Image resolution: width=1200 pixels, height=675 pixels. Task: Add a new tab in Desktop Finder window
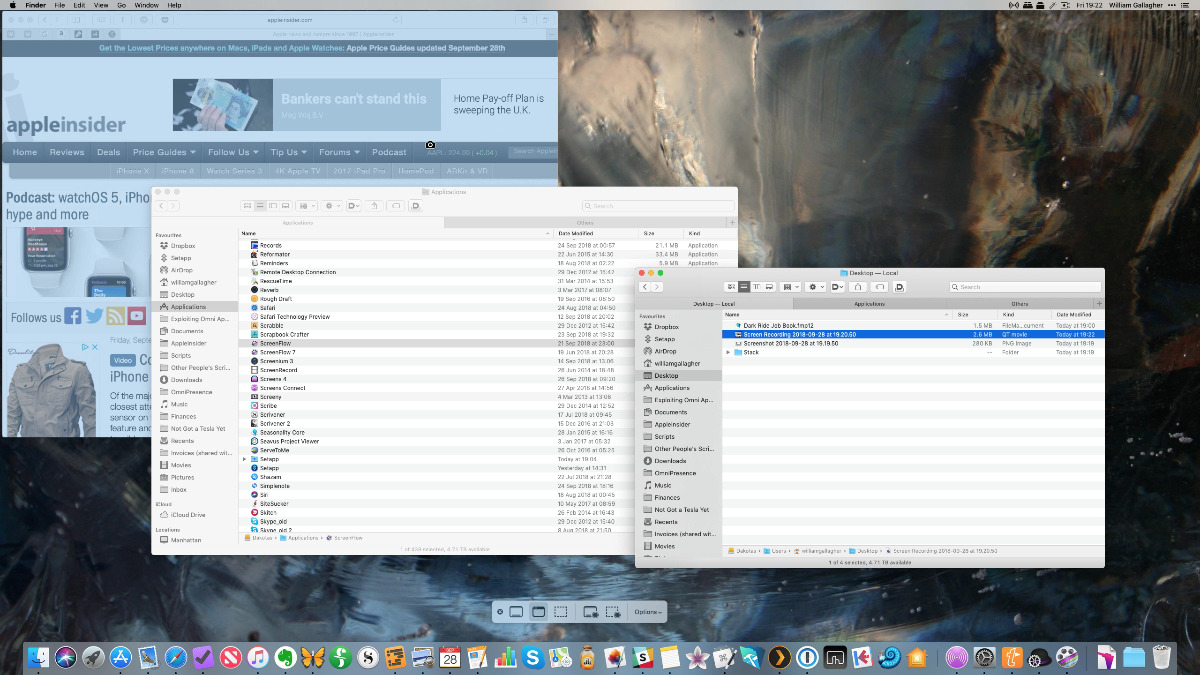coord(1099,303)
